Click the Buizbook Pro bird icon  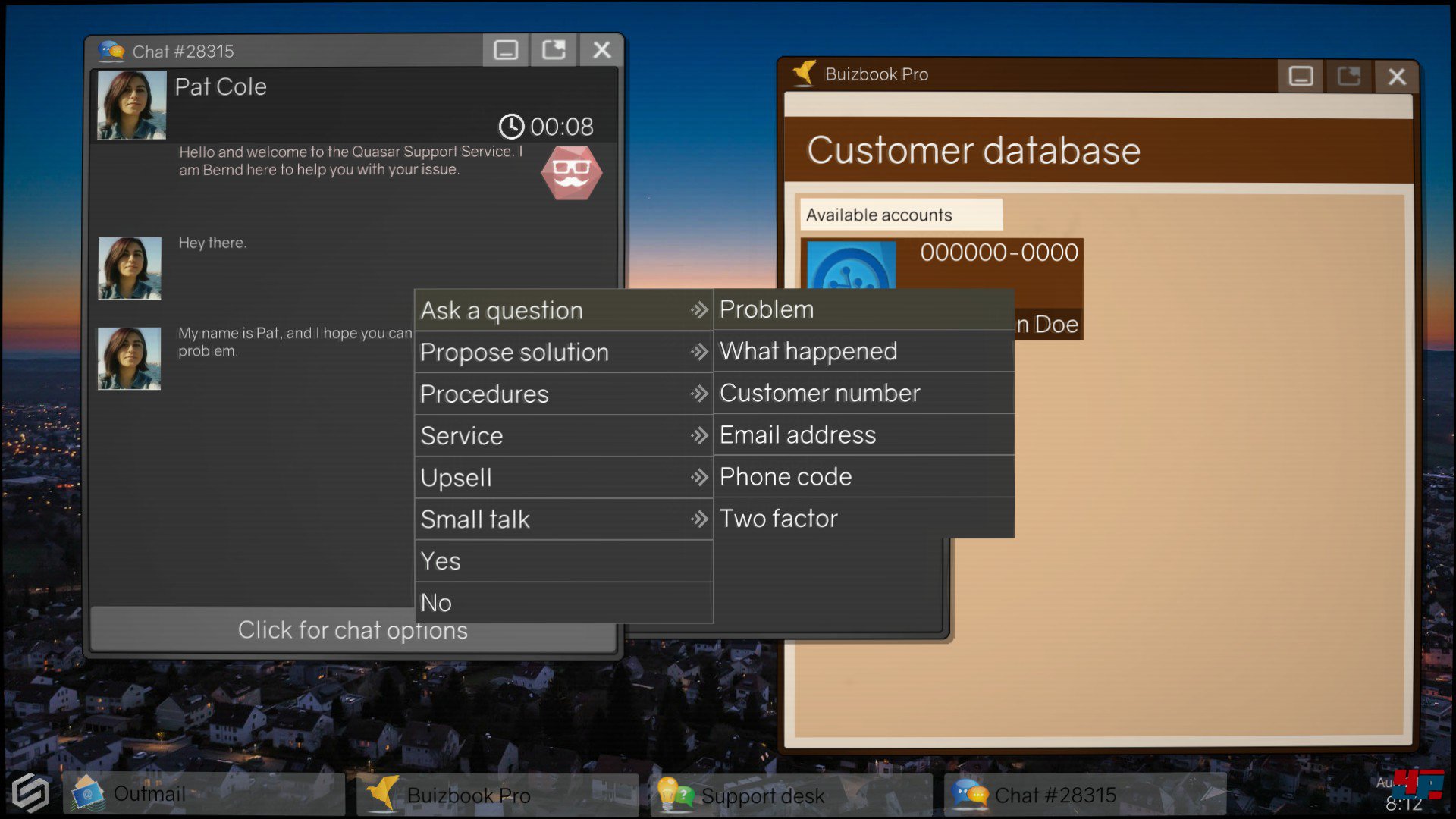[800, 74]
